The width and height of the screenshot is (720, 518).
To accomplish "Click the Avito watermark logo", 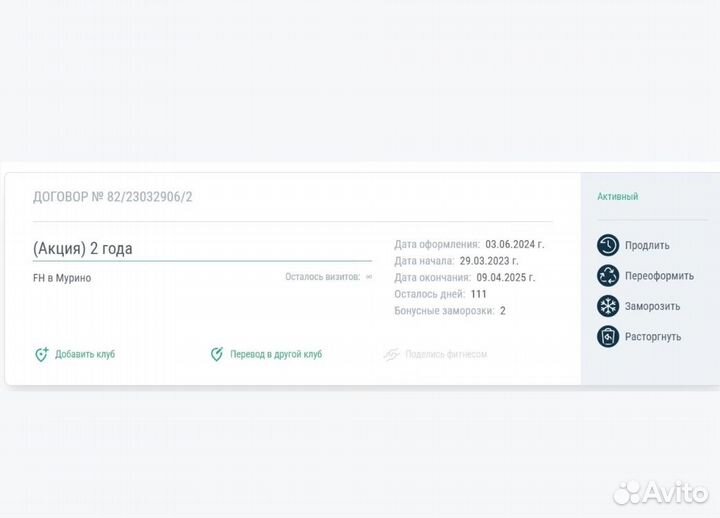I will click(x=660, y=493).
